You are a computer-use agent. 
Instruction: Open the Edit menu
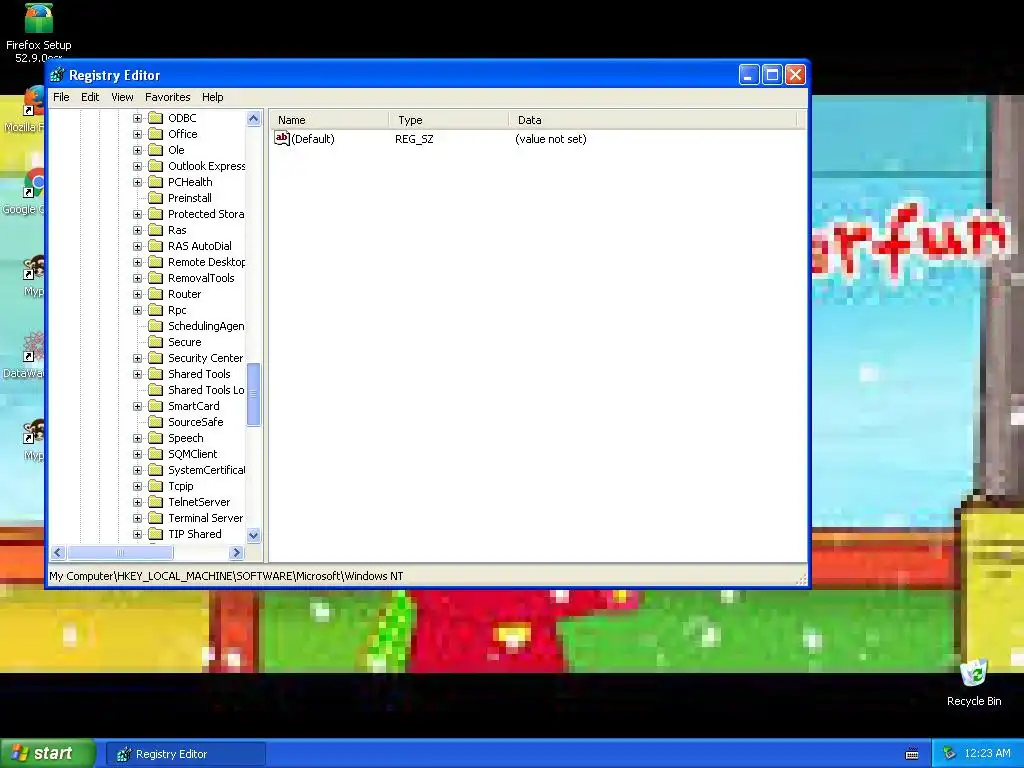[x=90, y=97]
